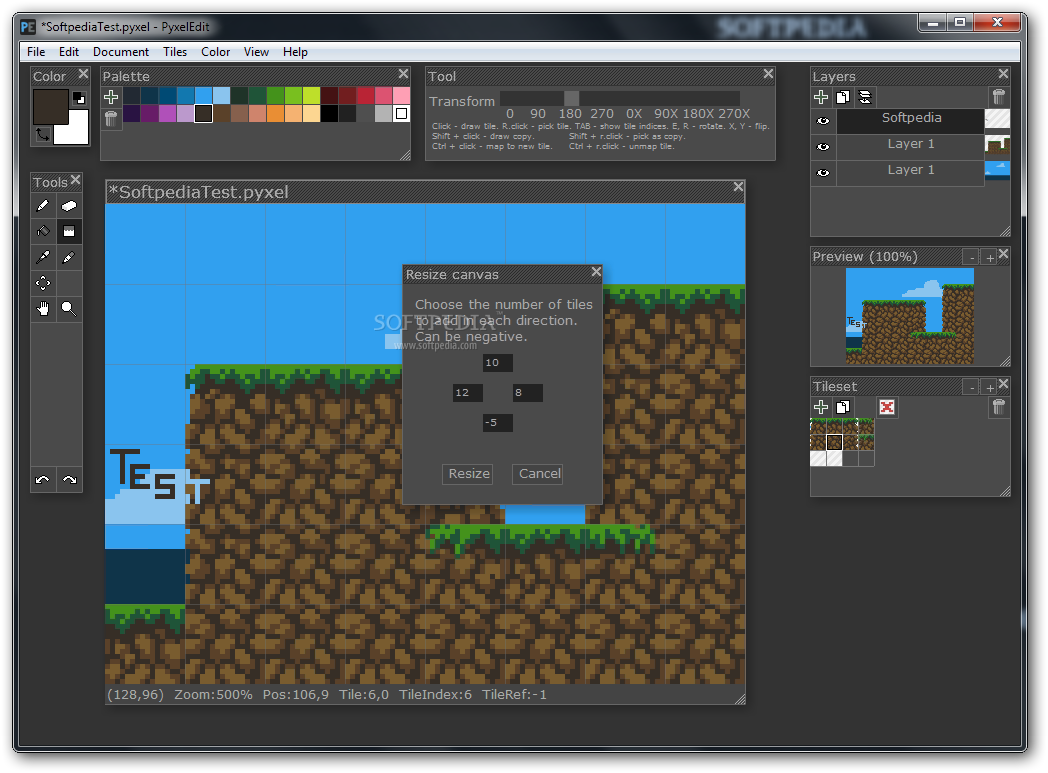Screen dimensions: 1048x773
Task: Open the Help menu
Action: 295,51
